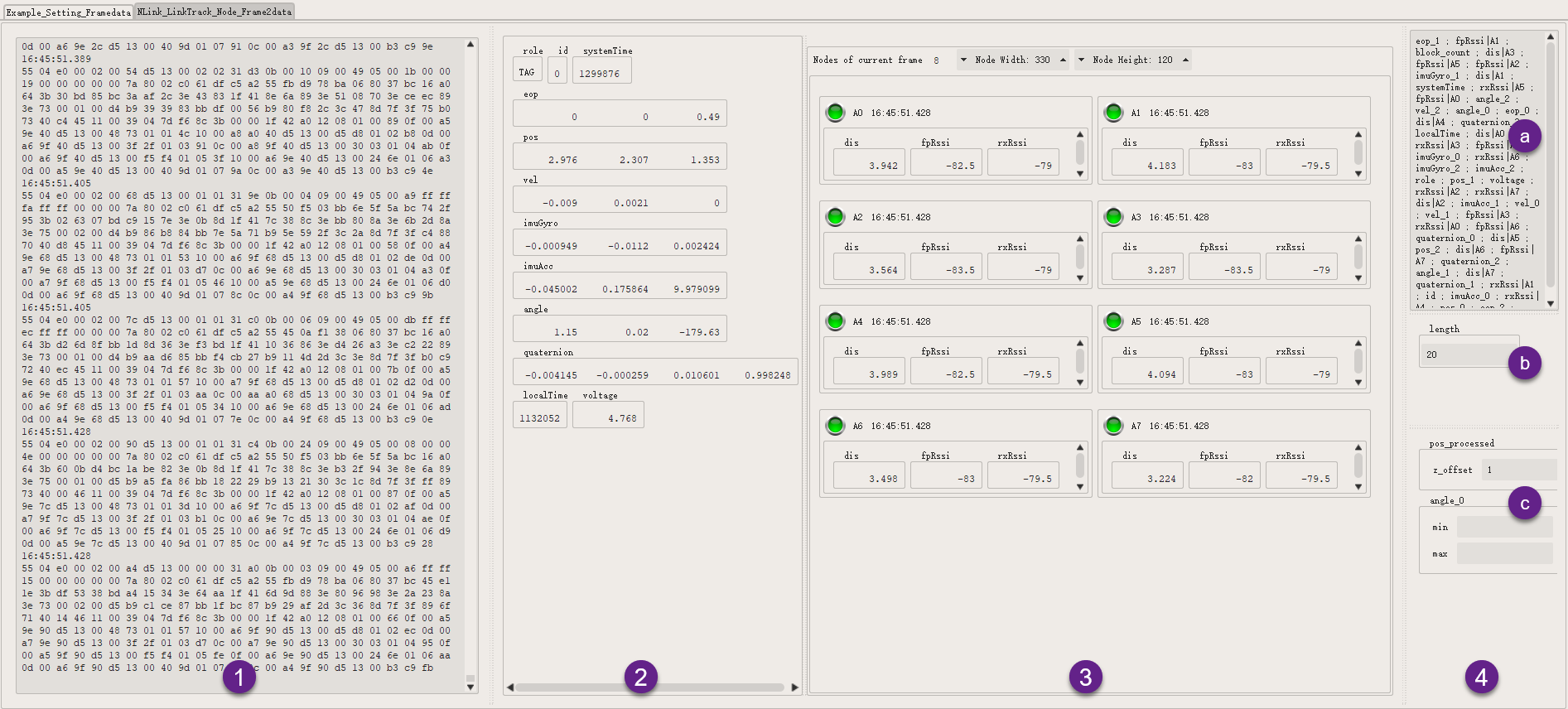
Task: Click the green status LED of node A0
Action: point(835,113)
